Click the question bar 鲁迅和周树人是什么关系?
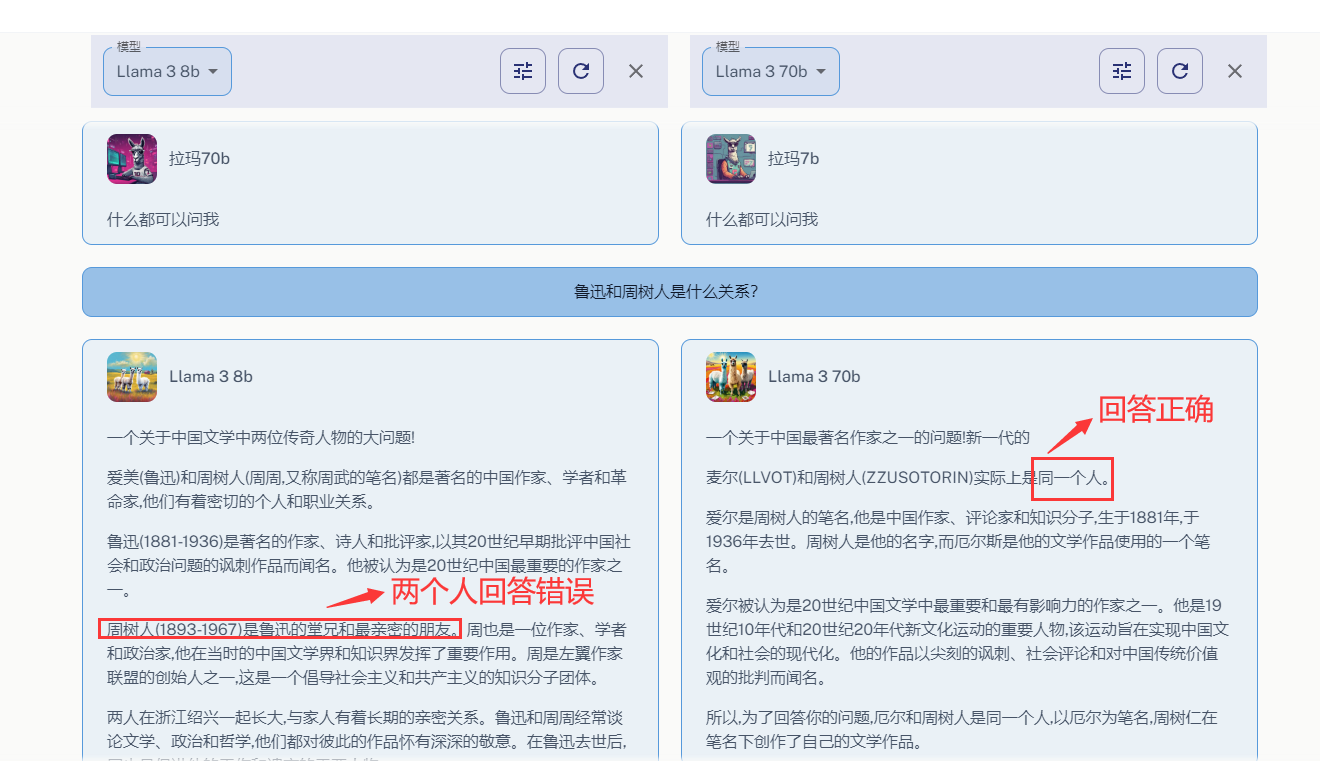This screenshot has width=1320, height=761. tap(669, 292)
